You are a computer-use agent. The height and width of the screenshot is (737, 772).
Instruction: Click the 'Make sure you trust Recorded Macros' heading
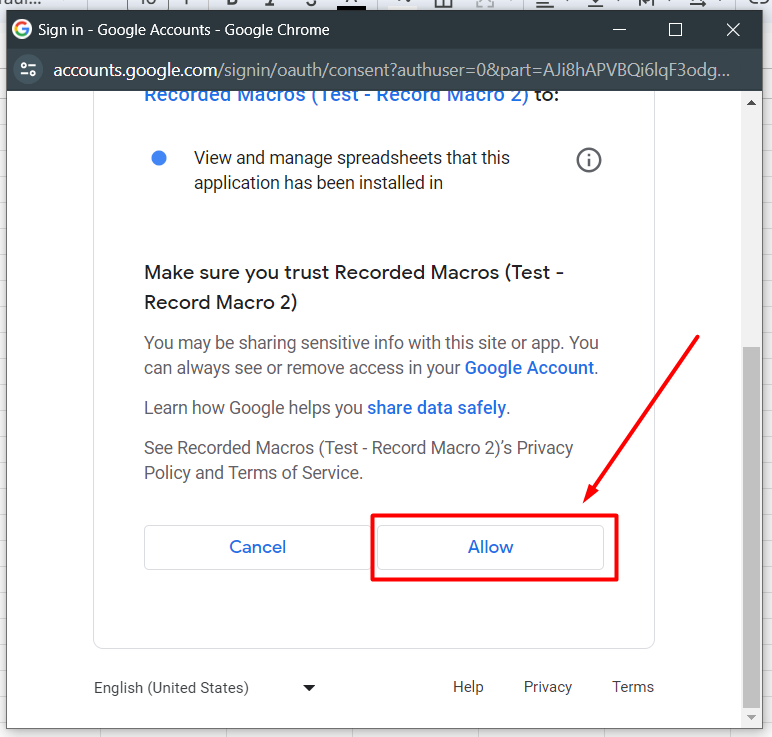[354, 287]
